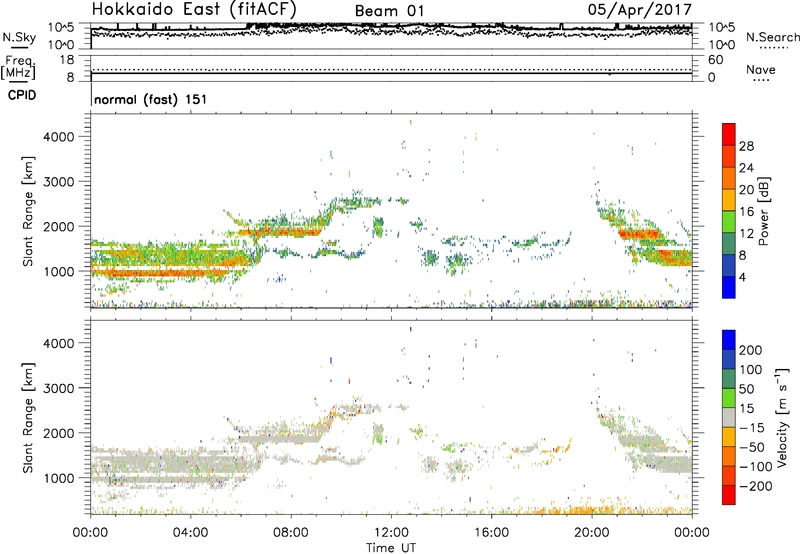Click the 'normal (fast) 151' text
This screenshot has height=554, width=800.
(151, 99)
